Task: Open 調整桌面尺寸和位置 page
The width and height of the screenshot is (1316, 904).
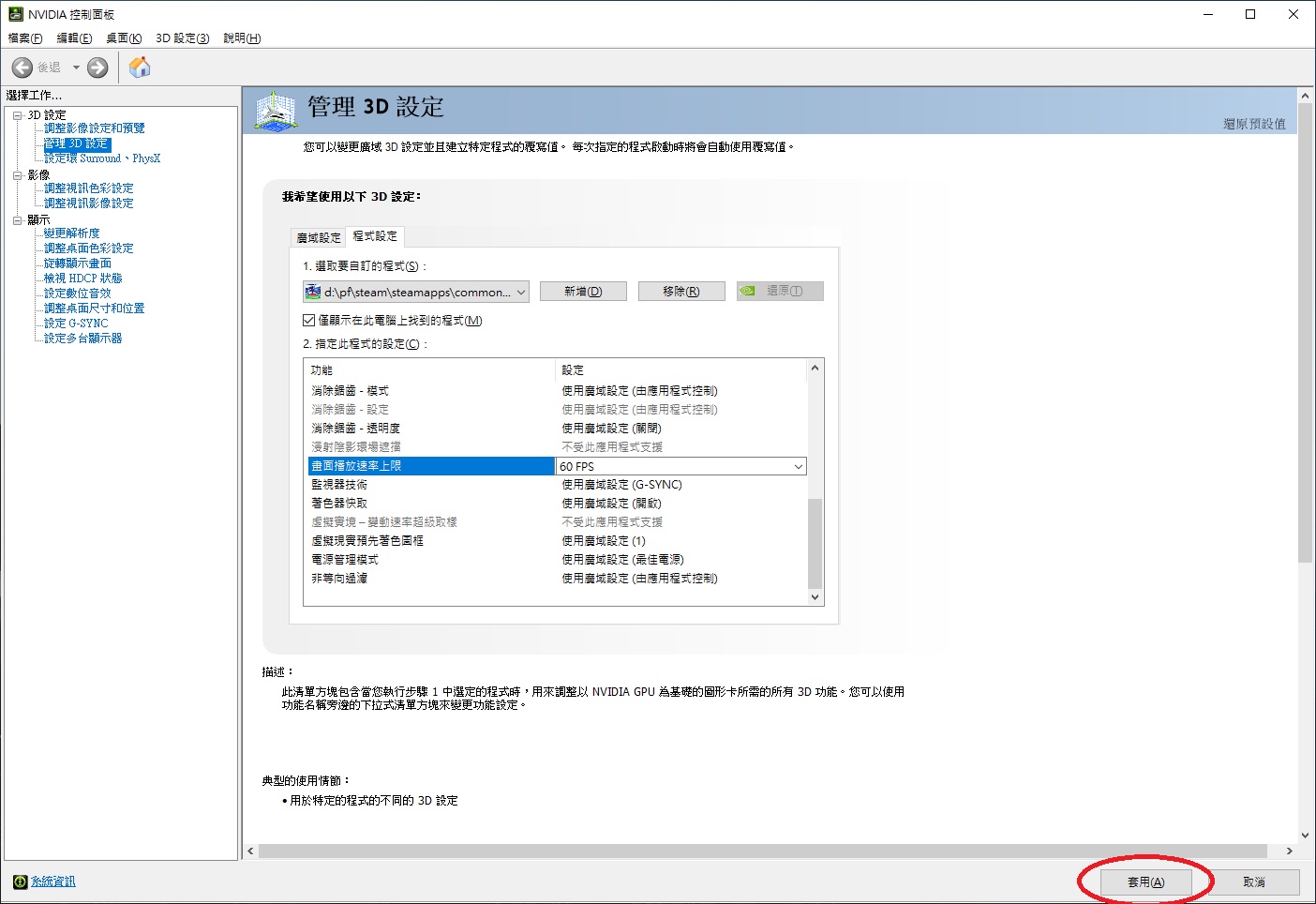Action: click(95, 309)
